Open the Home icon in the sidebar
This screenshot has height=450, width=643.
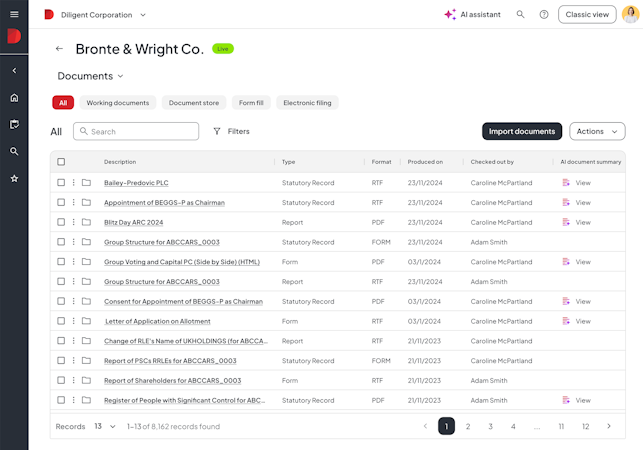tap(14, 98)
